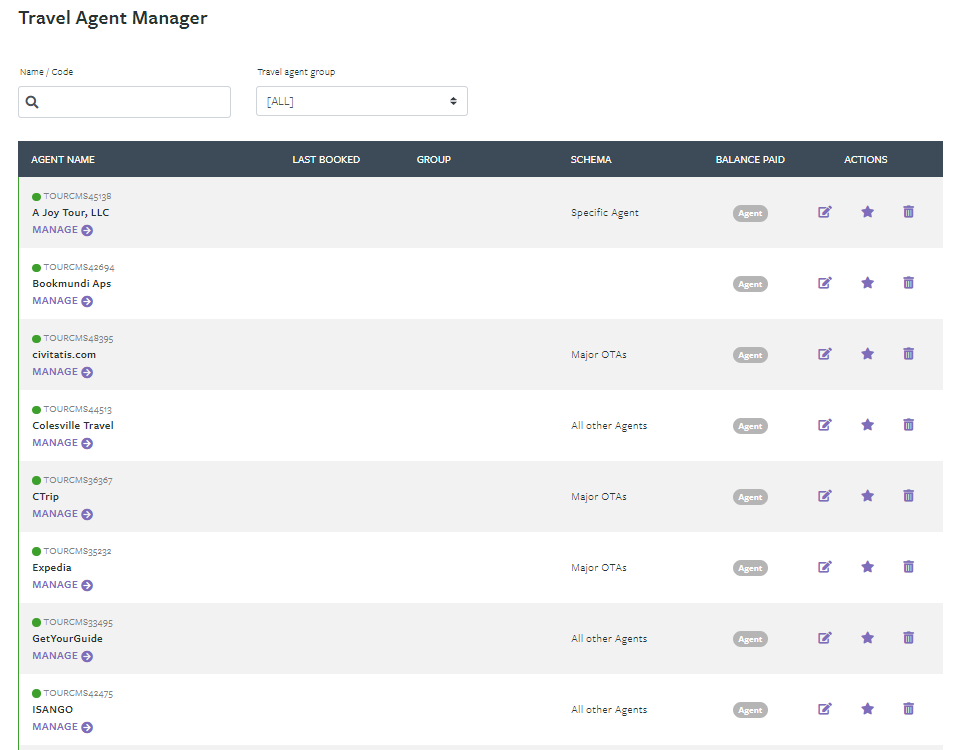Delete the Colesville Travel agent
The image size is (978, 750).
pyautogui.click(x=908, y=426)
